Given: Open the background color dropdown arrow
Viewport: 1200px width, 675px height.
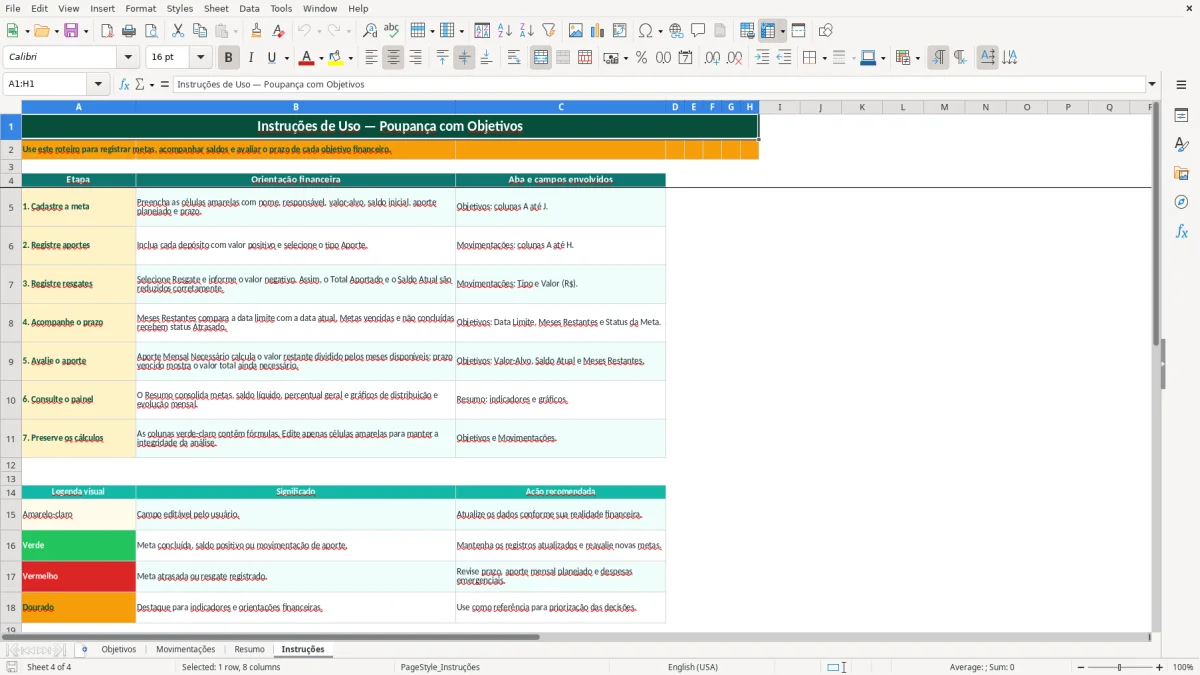Looking at the screenshot, I should [350, 58].
